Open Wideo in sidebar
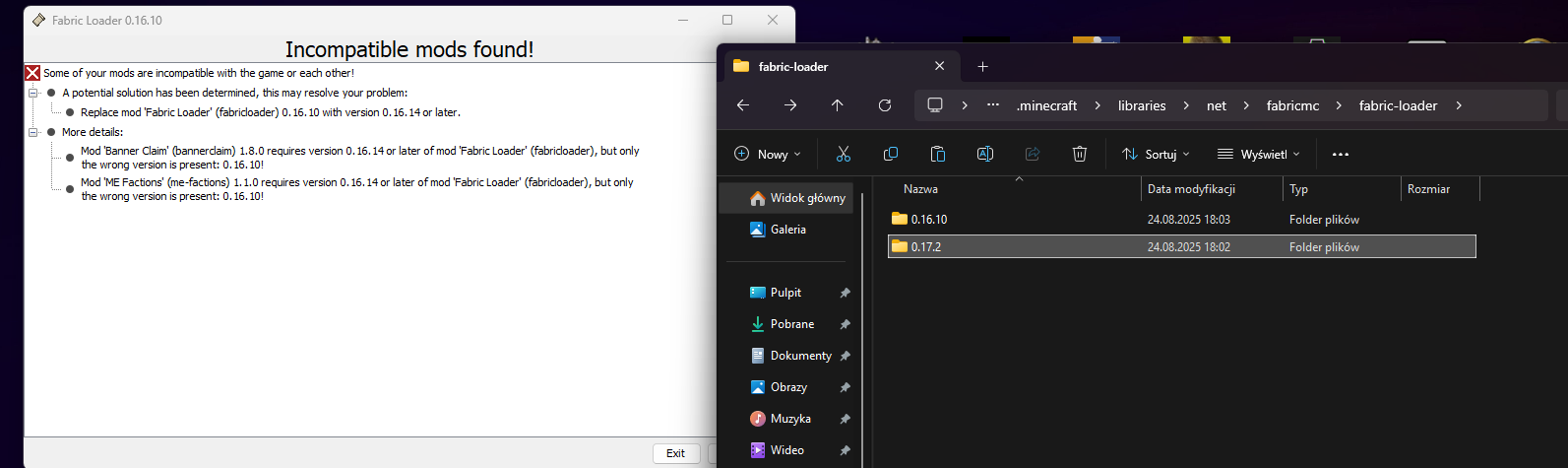Screen dimensions: 1568x468 point(786,449)
